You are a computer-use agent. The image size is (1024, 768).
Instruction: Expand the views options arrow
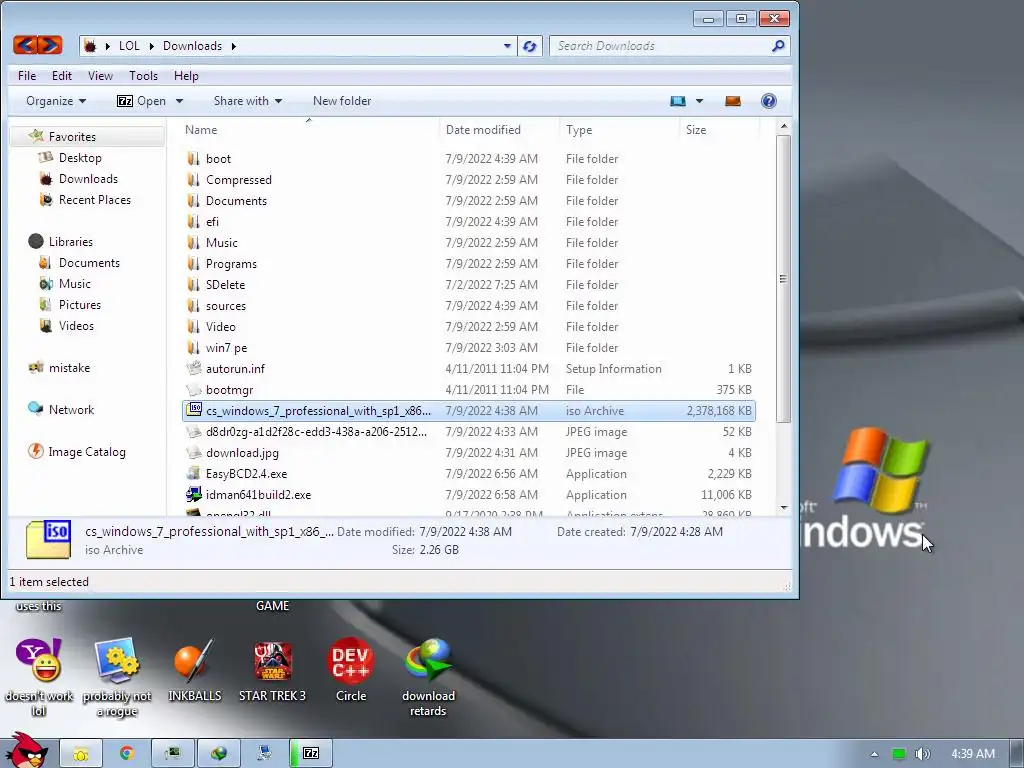[x=699, y=101]
